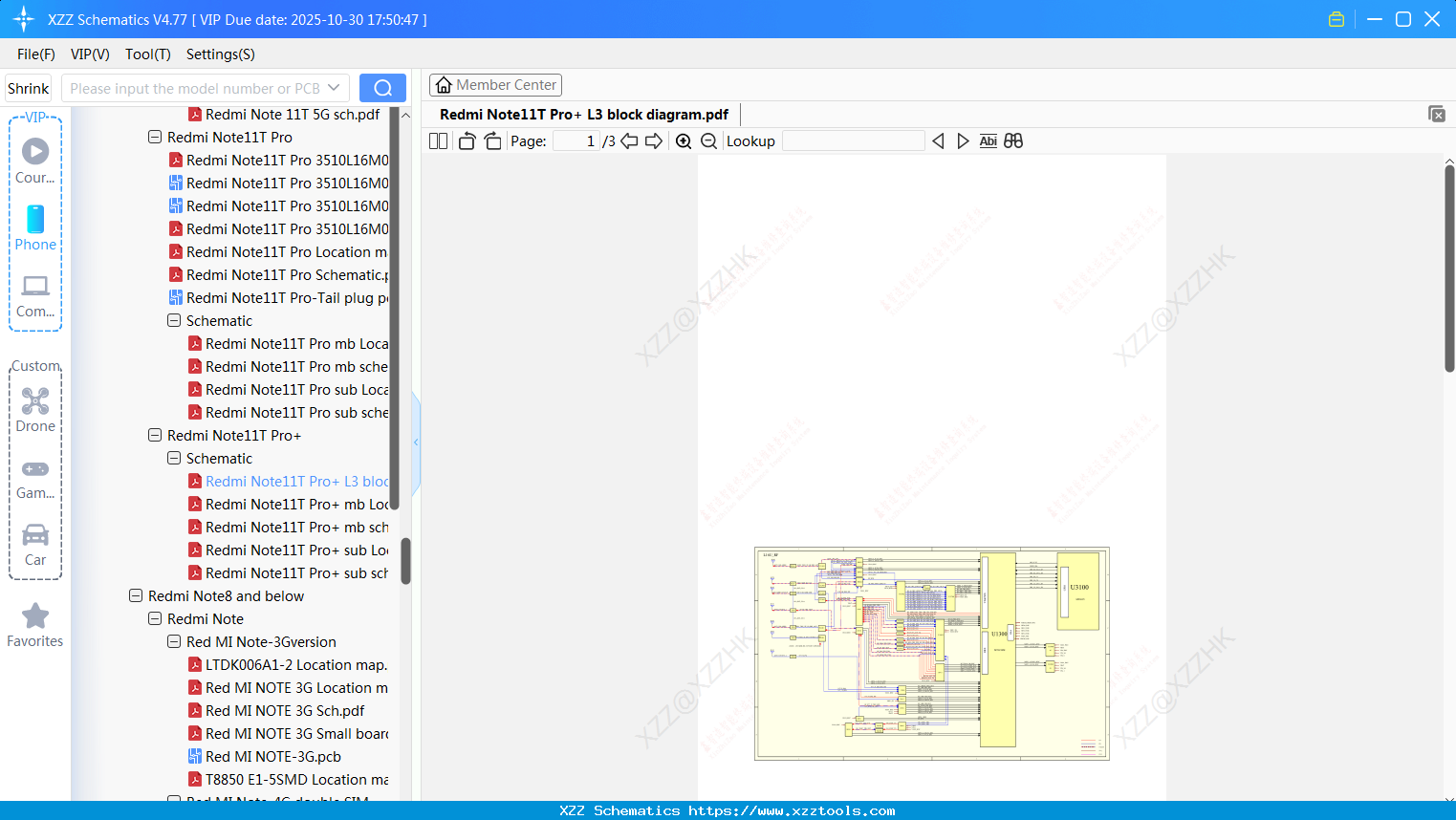Screen dimensions: 1456x820
Task: Toggle the Abi text selection tool
Action: click(x=988, y=140)
